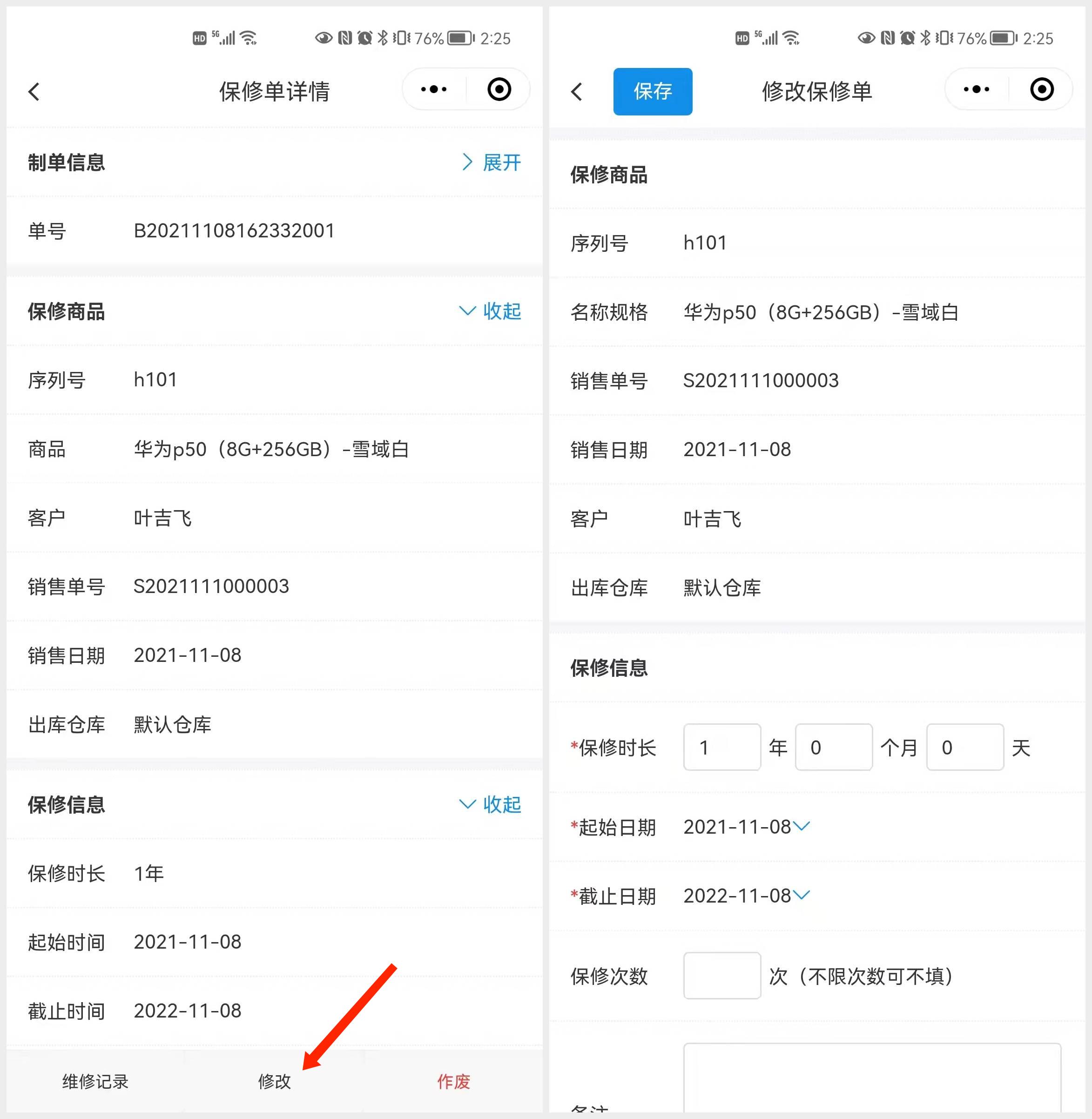
Task: Tap 默认仓库 on the edit page
Action: pyautogui.click(x=722, y=588)
